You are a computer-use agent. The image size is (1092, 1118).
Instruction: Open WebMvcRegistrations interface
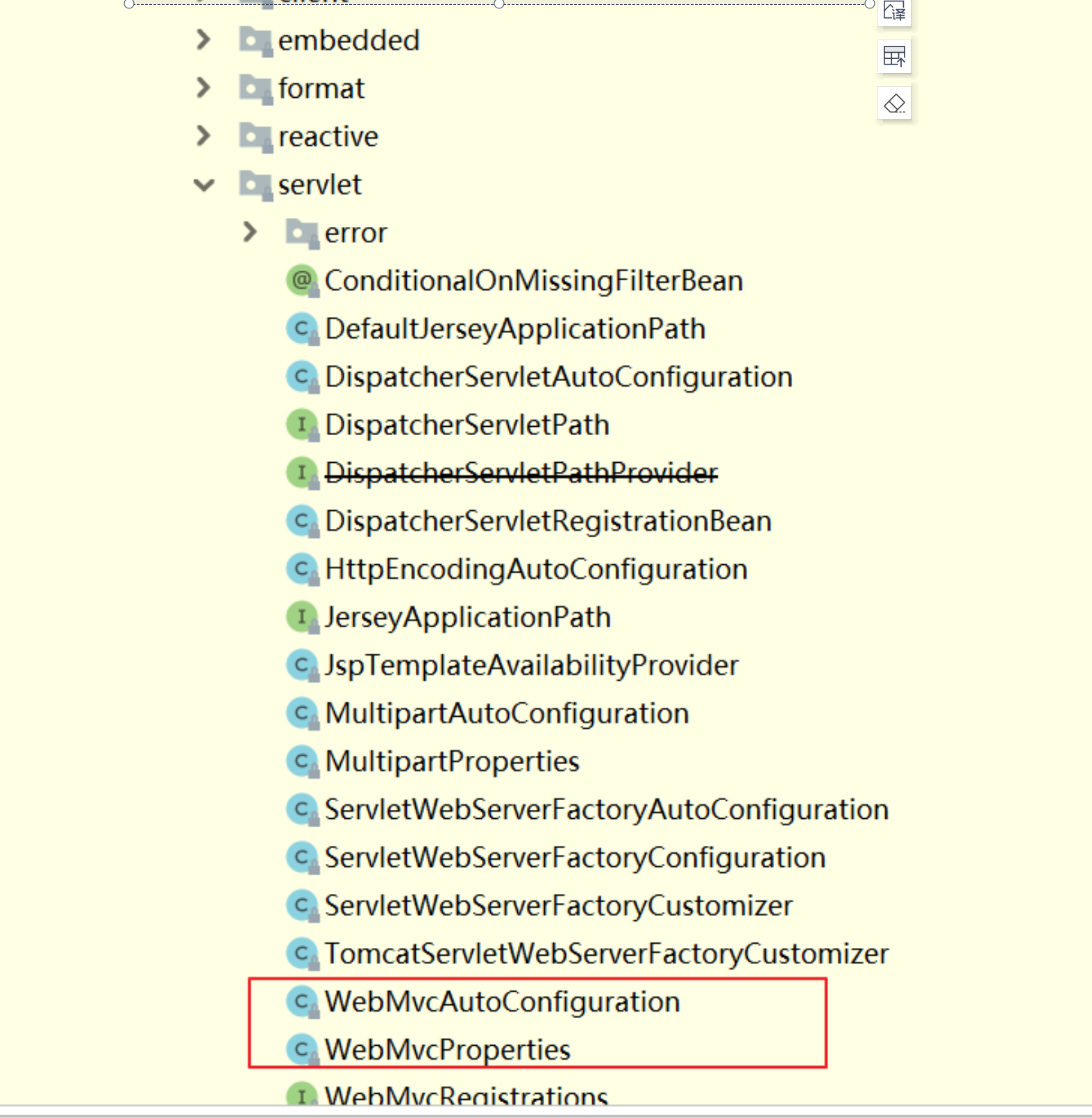tap(467, 1095)
